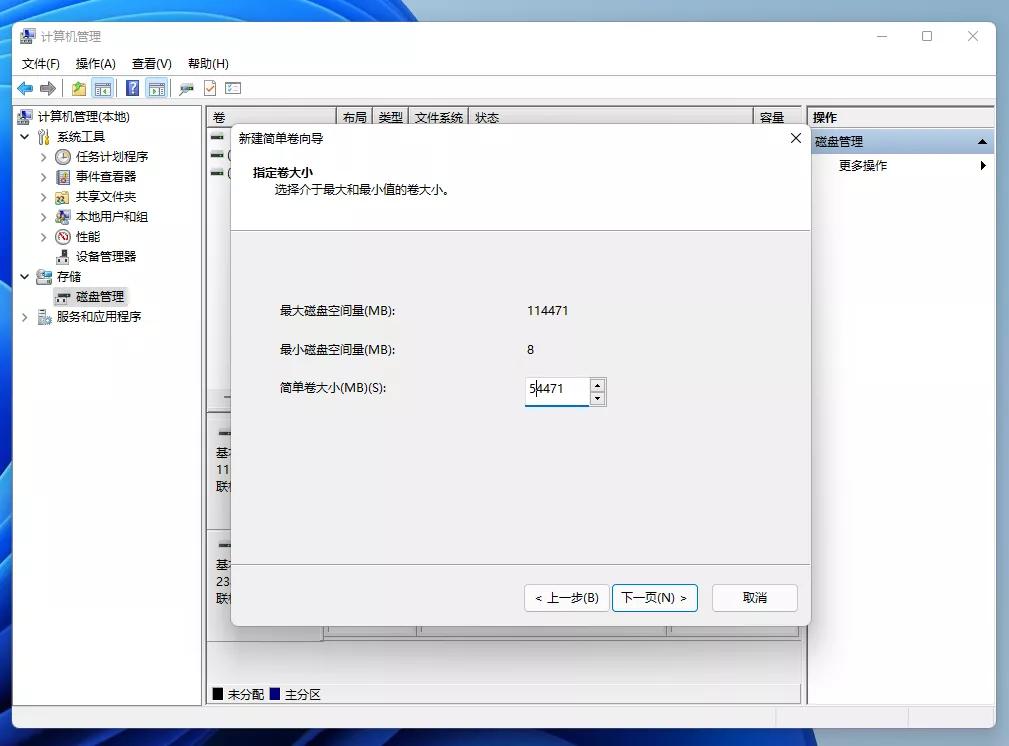The image size is (1009, 746).
Task: Click the disk properties toolbar icon
Action: coord(185,88)
